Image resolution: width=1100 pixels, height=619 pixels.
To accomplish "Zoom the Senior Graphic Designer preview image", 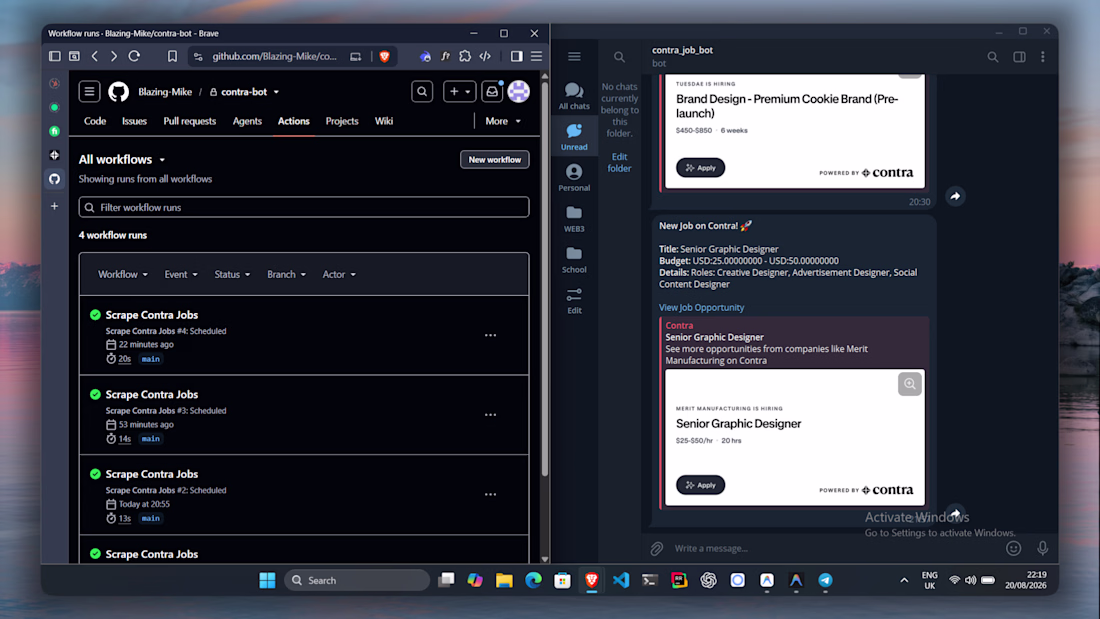I will 910,384.
